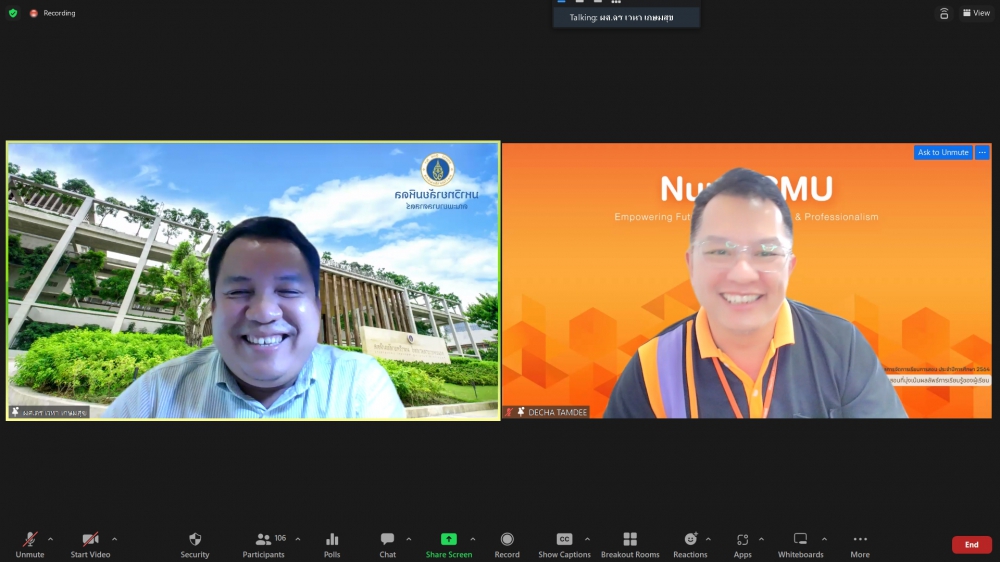Unmute the microphone
This screenshot has height=562, width=1000.
[x=30, y=544]
